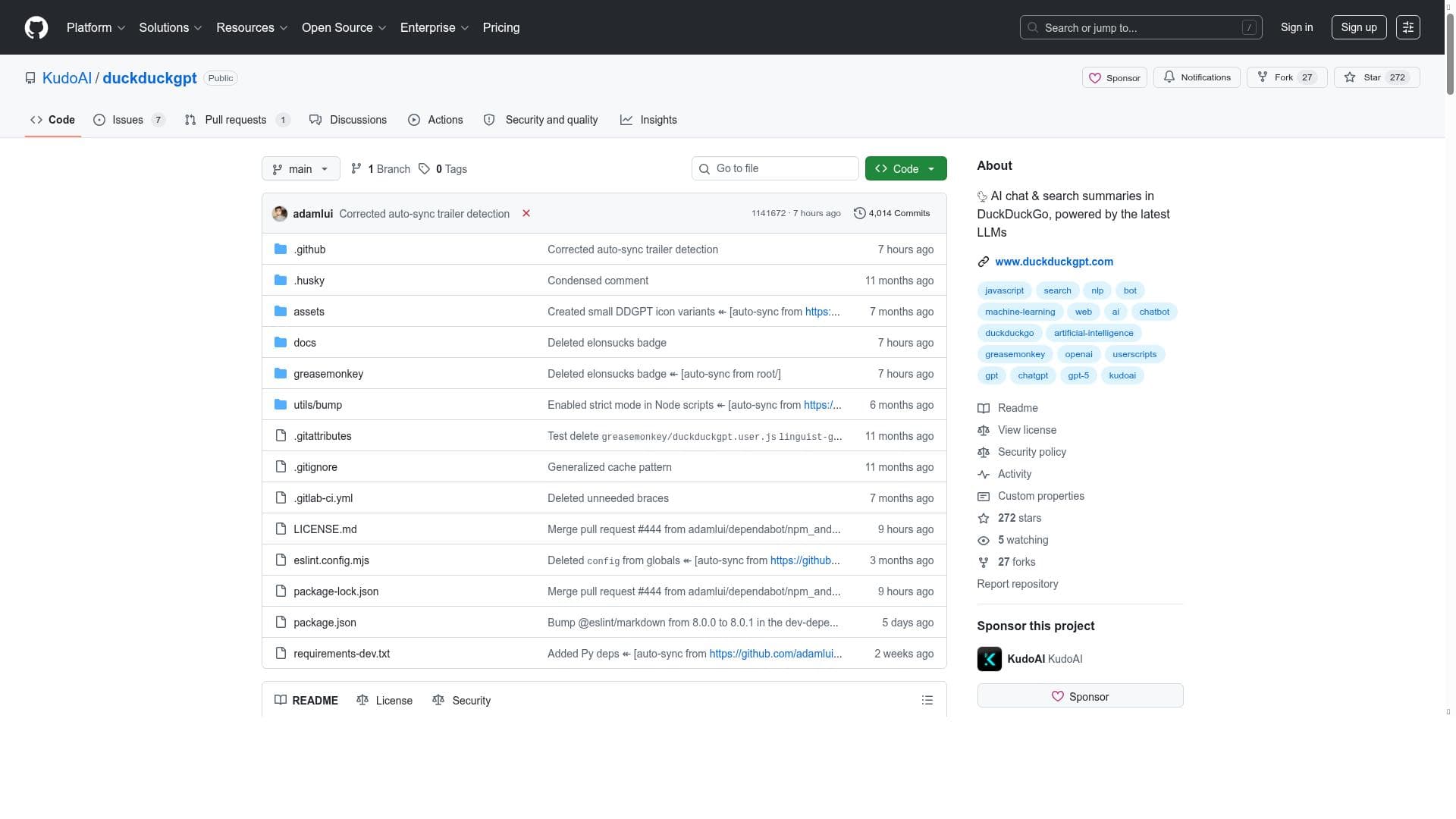Open the Pull requests tab
Viewport: 1456px width, 819px height.
tap(235, 120)
